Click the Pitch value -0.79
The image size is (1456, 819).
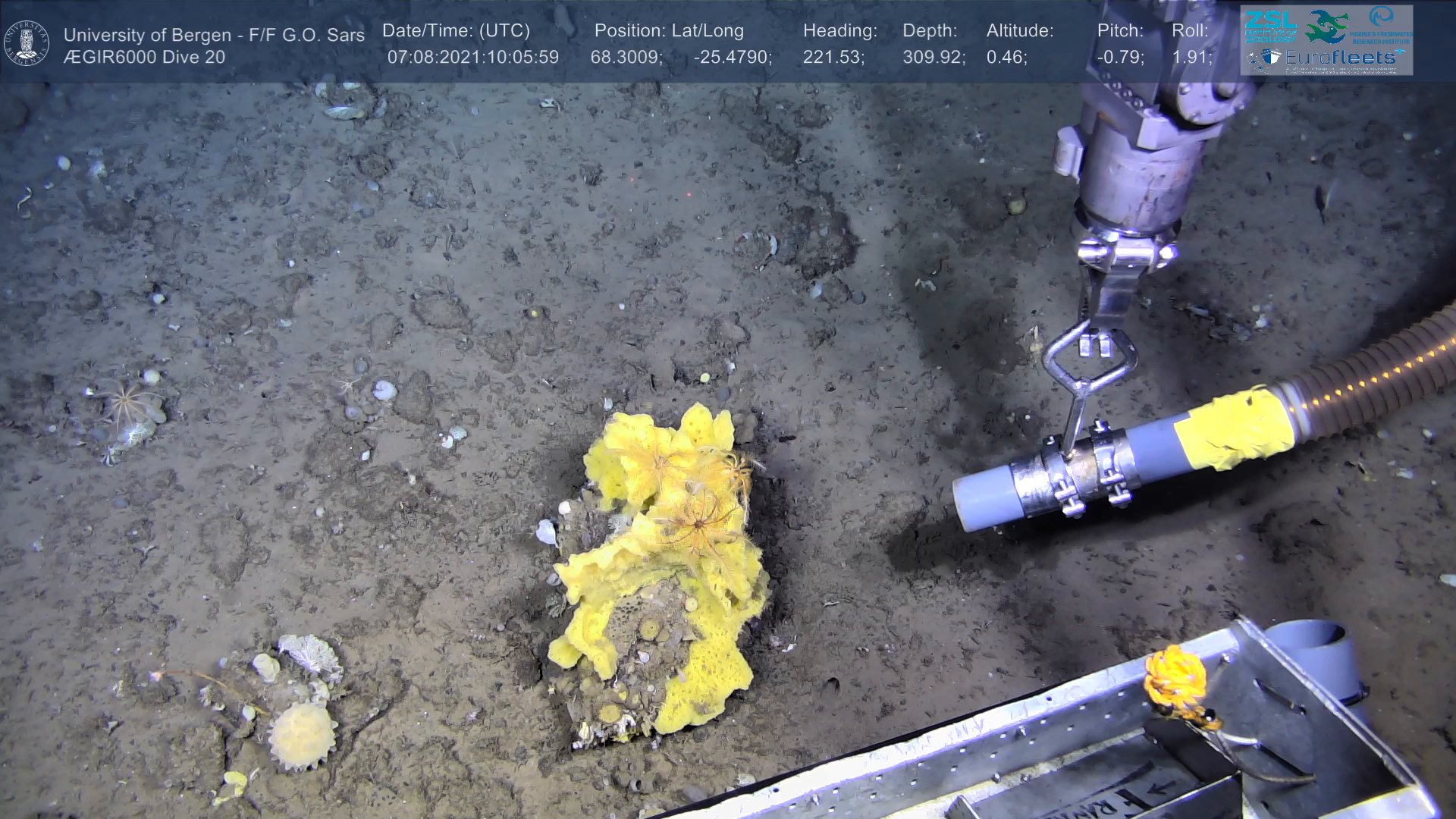1120,58
